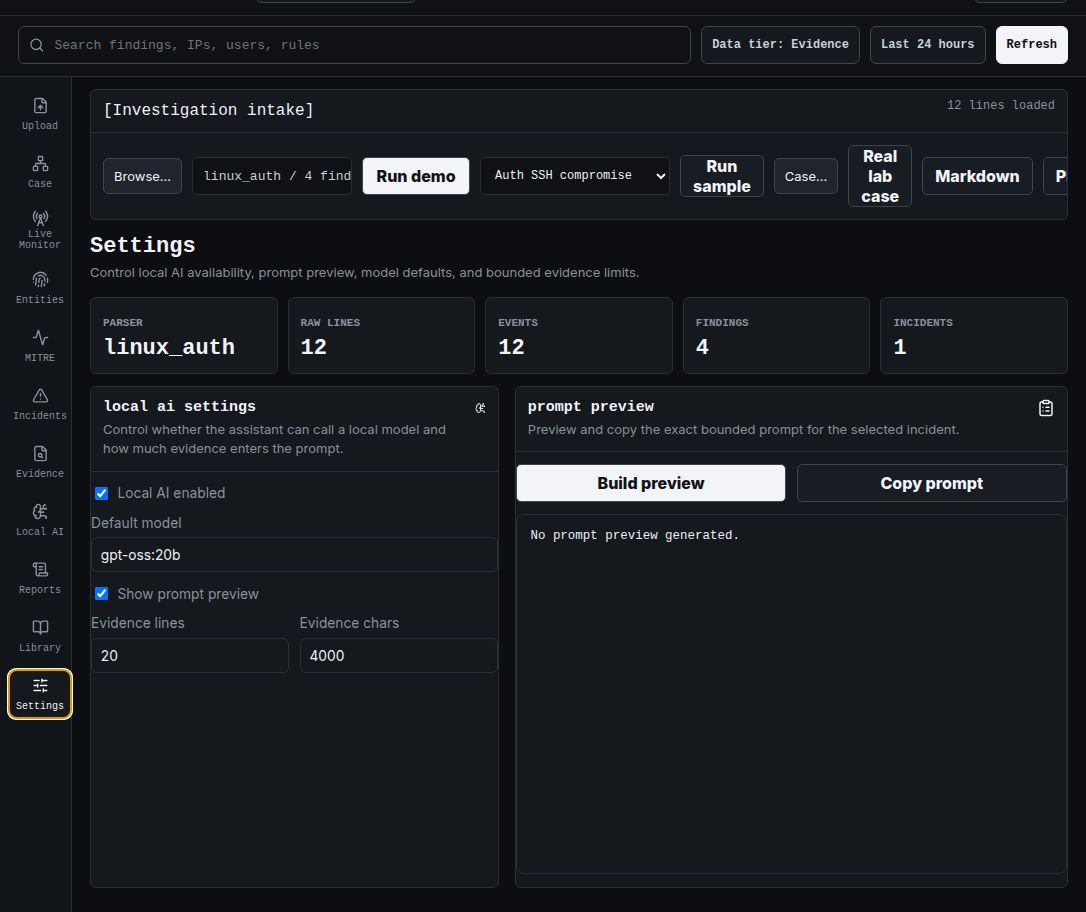Click the EVENTS 12 stat card
This screenshot has height=912, width=1086.
(578, 336)
